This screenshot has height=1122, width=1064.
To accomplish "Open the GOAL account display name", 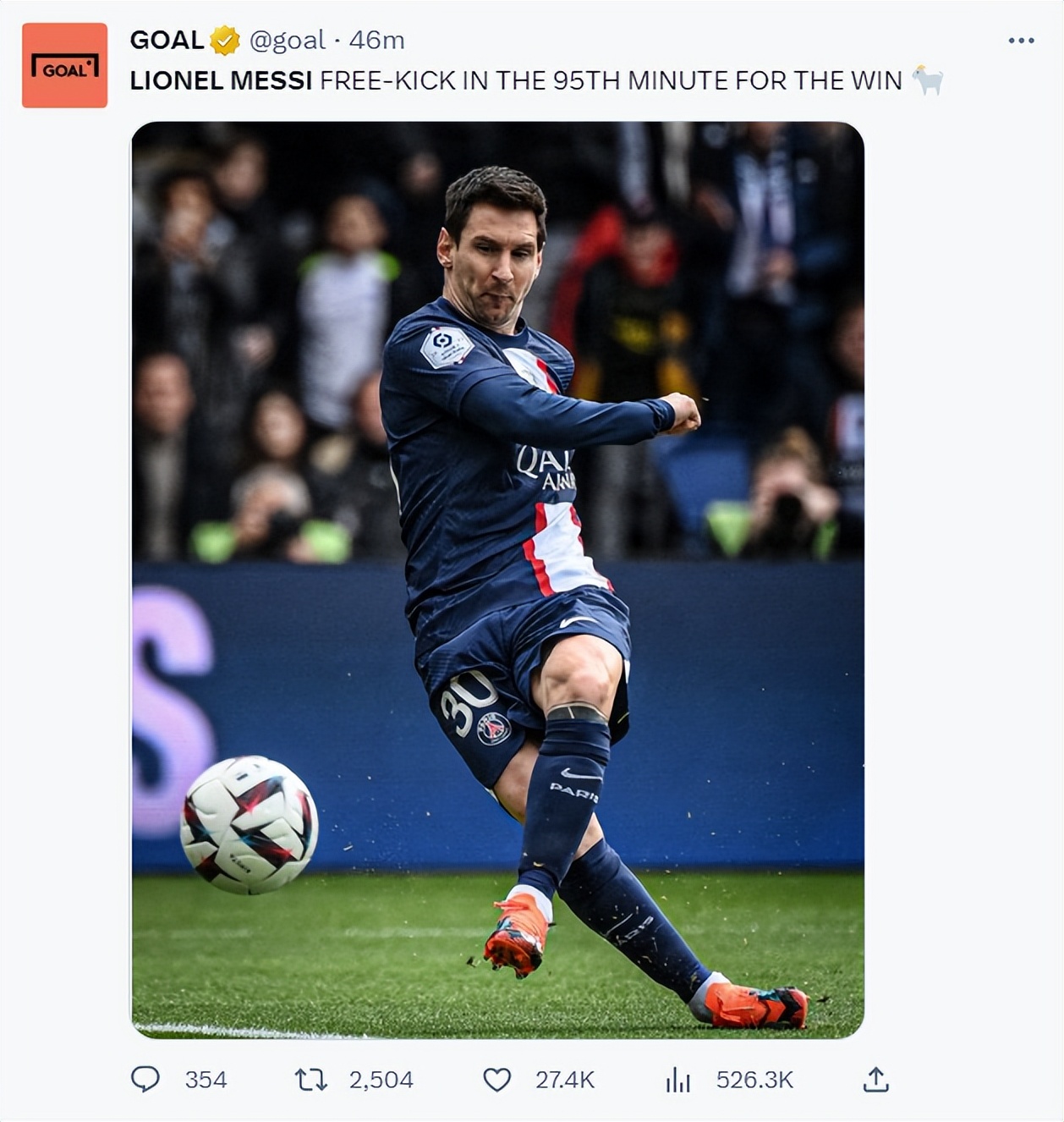I will pyautogui.click(x=167, y=40).
